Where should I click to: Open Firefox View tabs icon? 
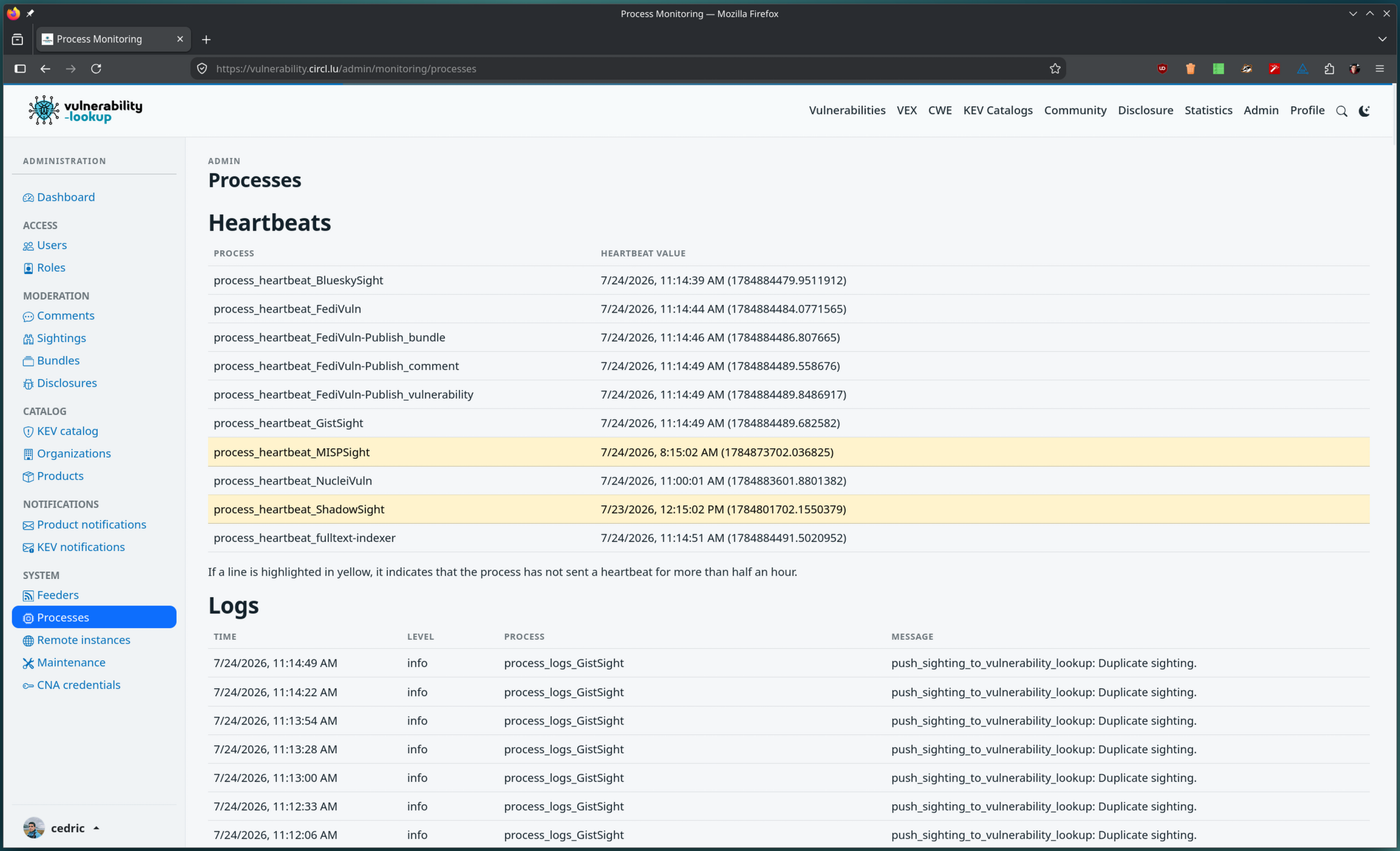click(x=18, y=39)
